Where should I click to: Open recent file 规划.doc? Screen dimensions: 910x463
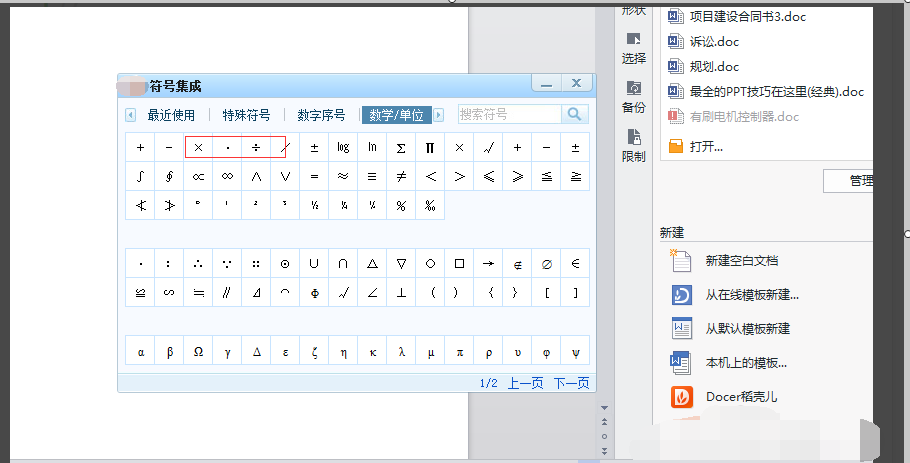coord(703,66)
